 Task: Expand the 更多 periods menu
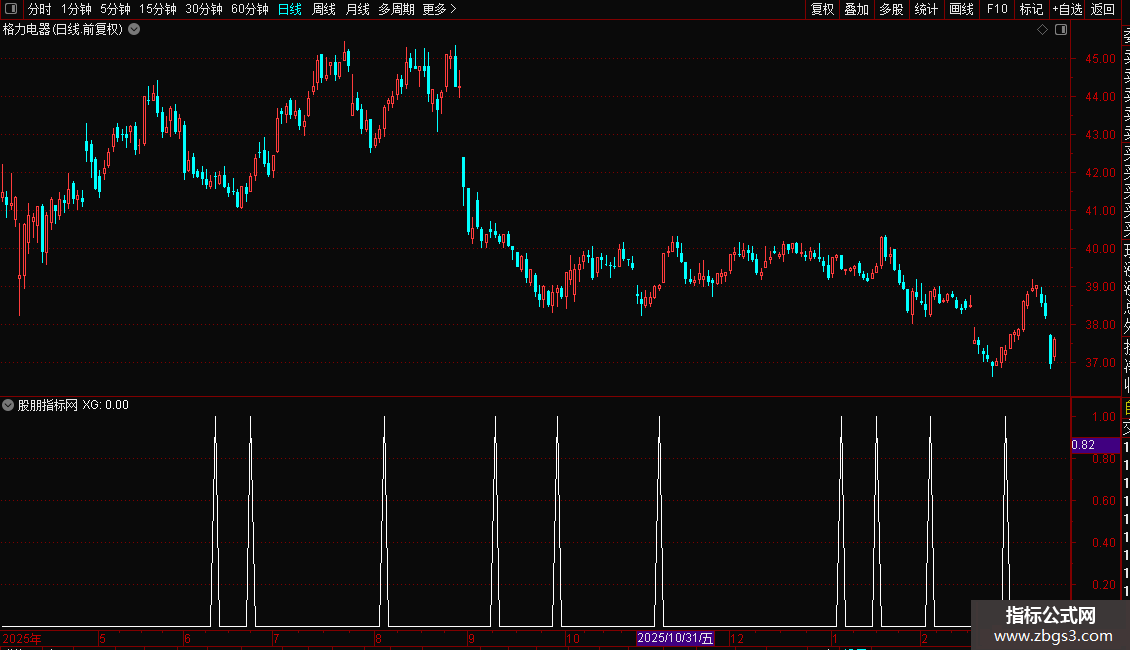pos(439,9)
